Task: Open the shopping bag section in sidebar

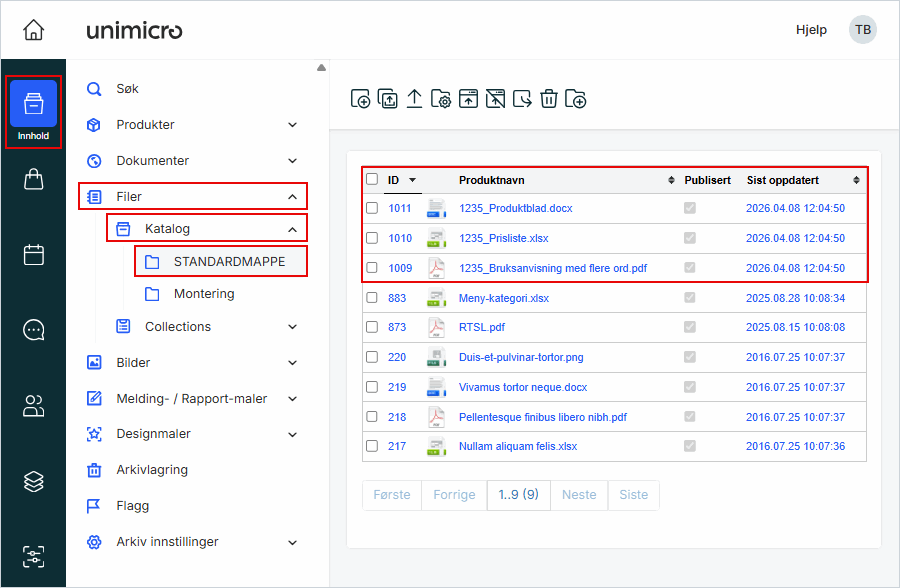Action: pyautogui.click(x=33, y=180)
